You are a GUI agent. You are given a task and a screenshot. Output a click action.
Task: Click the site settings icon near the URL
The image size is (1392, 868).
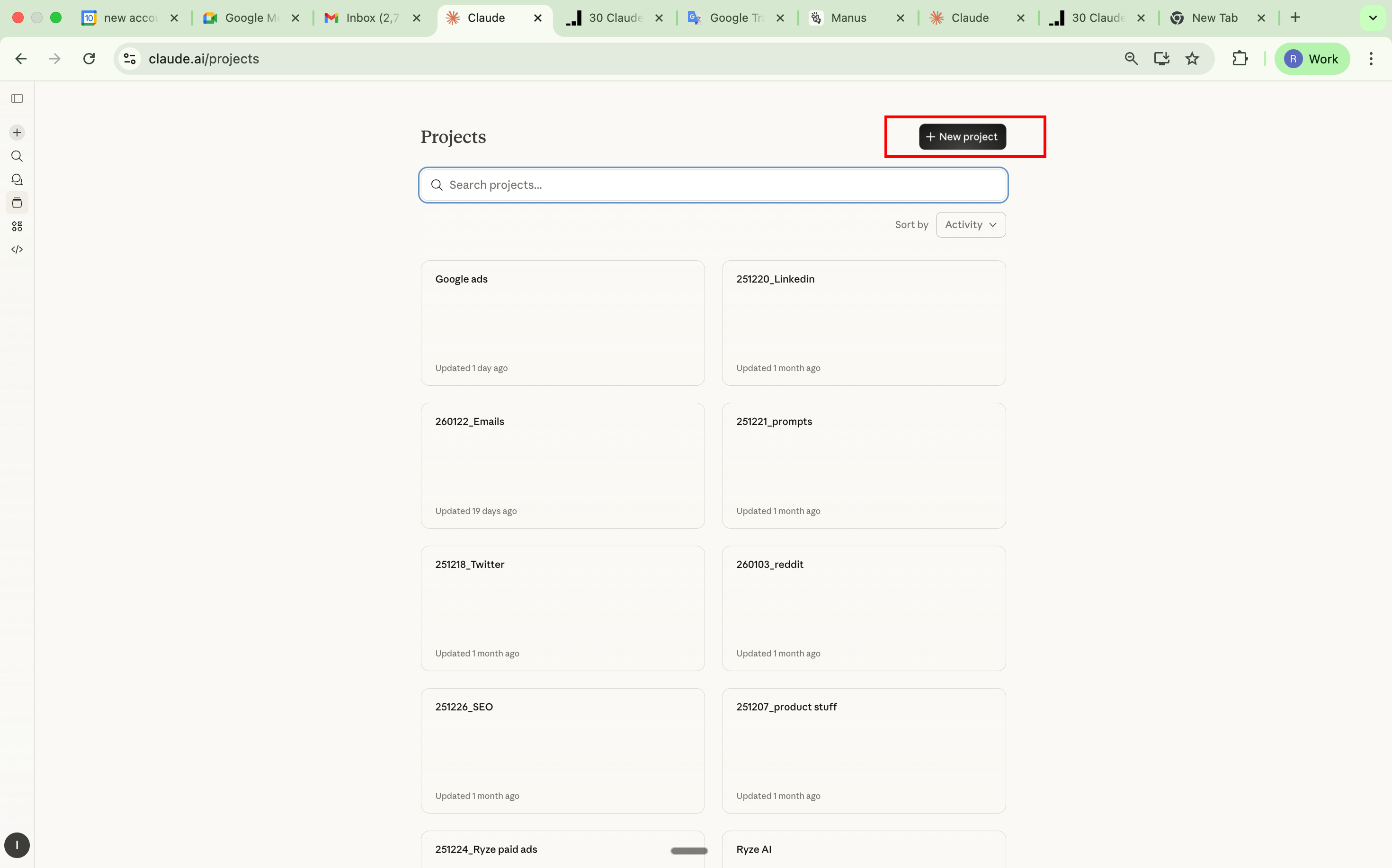point(129,58)
